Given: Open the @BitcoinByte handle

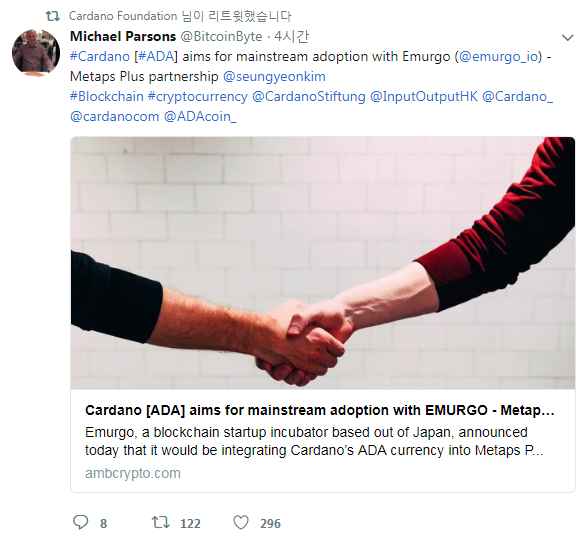Looking at the screenshot, I should point(221,36).
